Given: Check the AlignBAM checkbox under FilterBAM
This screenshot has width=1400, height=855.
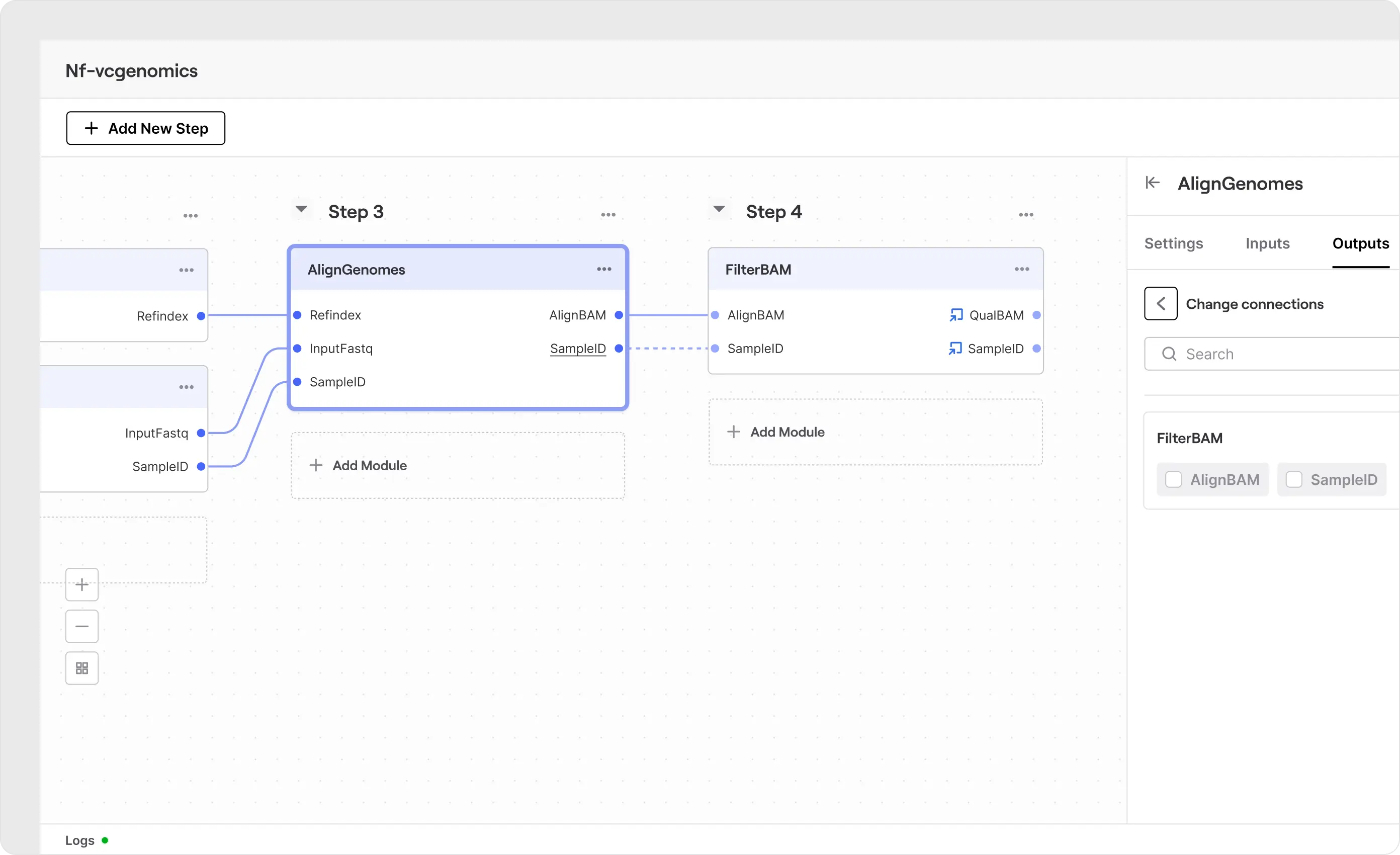Looking at the screenshot, I should click(1173, 479).
